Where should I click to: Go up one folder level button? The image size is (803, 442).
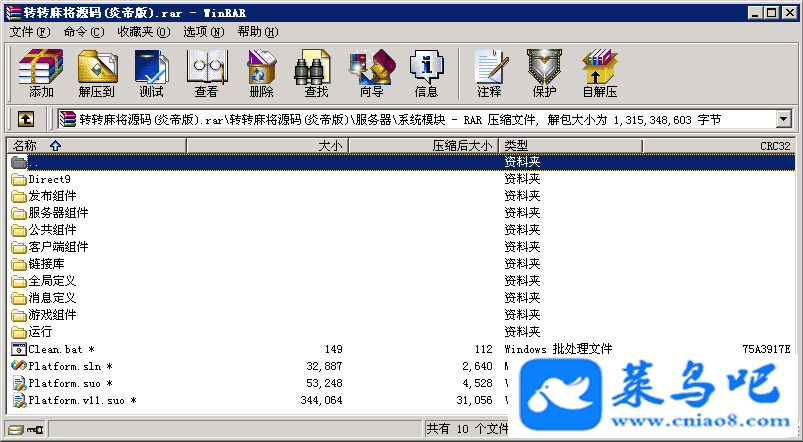pos(26,120)
